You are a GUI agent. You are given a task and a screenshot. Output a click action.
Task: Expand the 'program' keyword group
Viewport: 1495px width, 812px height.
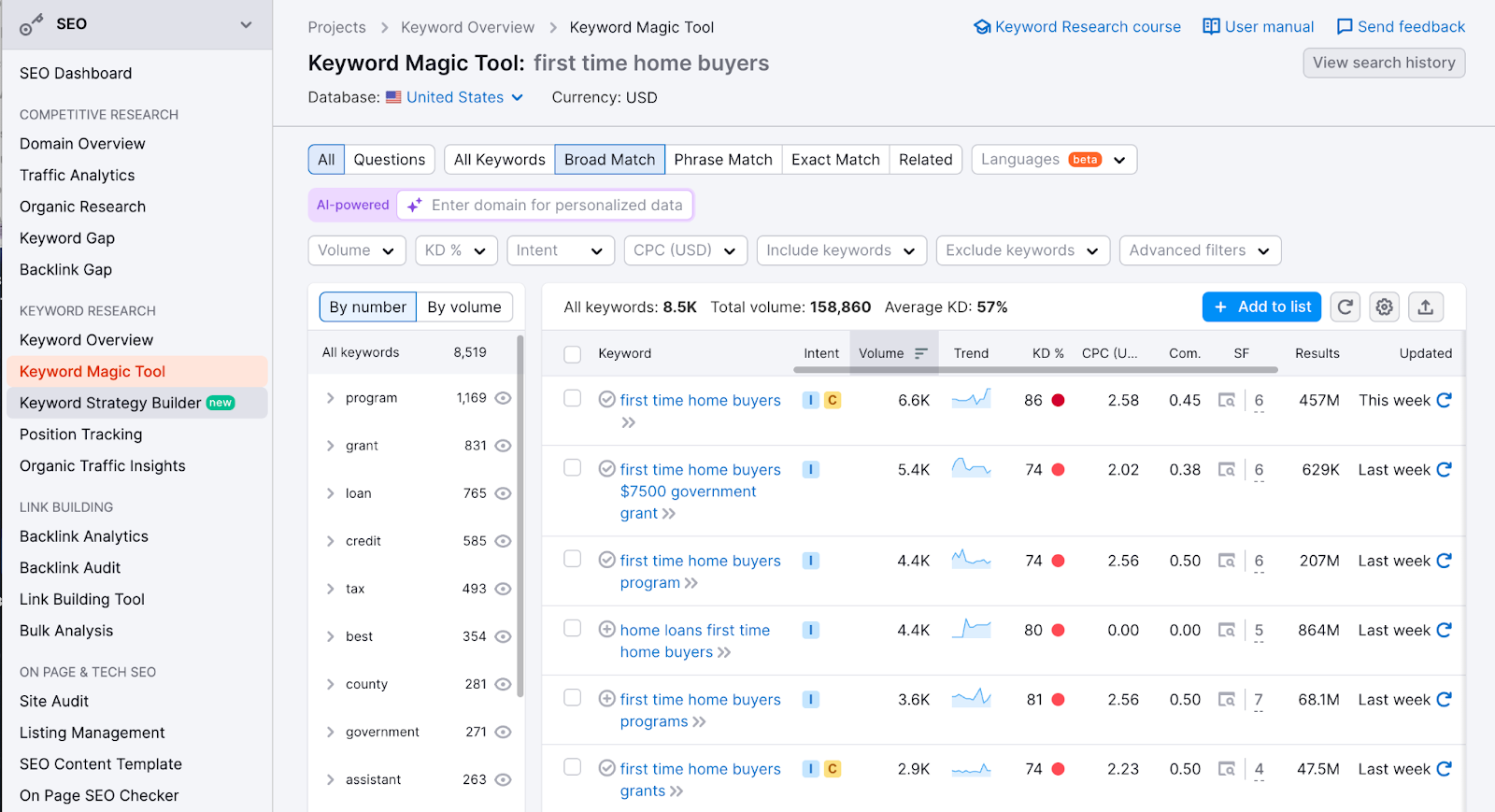(x=330, y=398)
